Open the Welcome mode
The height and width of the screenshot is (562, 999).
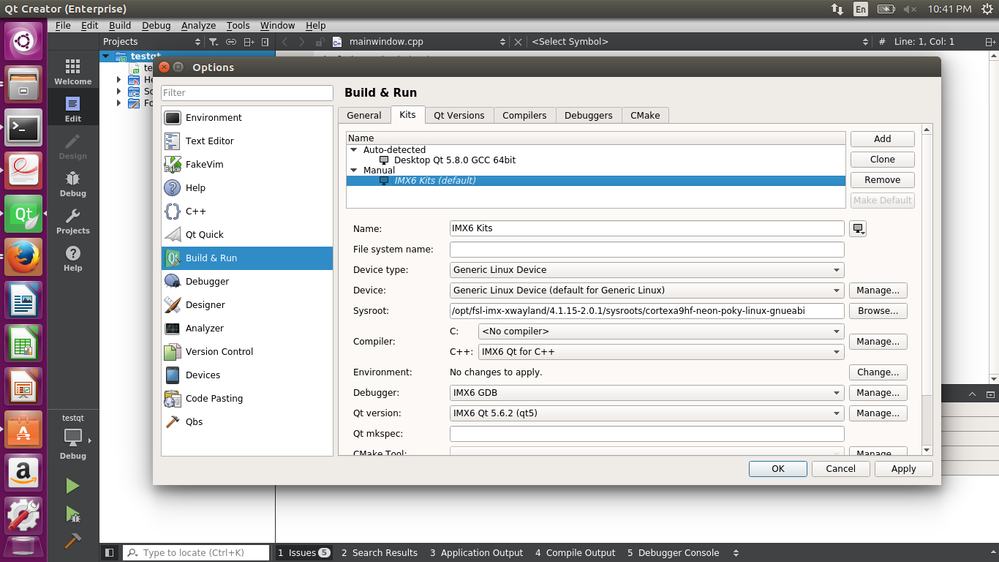(x=73, y=72)
